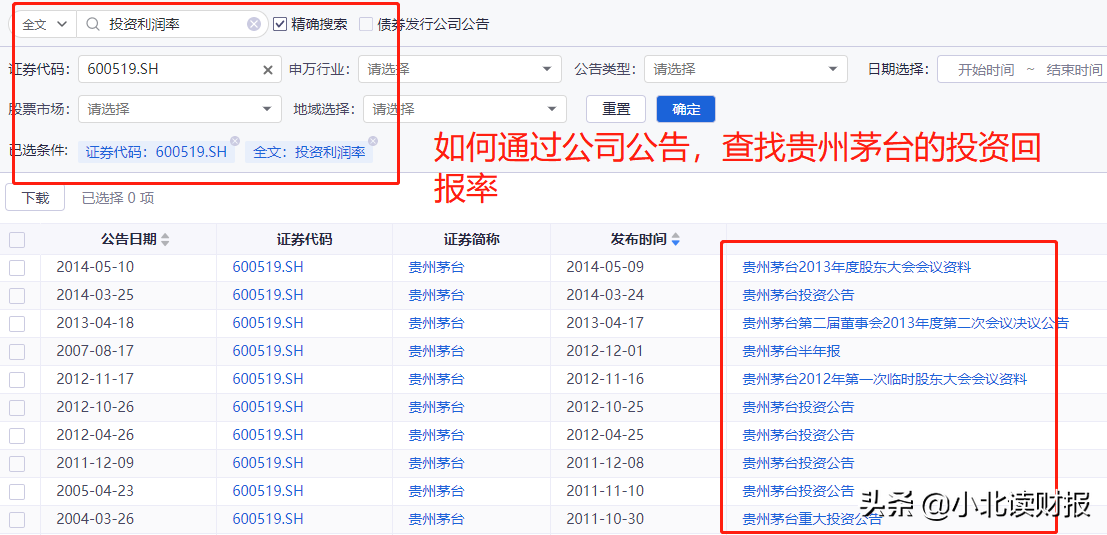
Task: Click the 2004-03-26 announcement date cell
Action: pyautogui.click(x=95, y=519)
